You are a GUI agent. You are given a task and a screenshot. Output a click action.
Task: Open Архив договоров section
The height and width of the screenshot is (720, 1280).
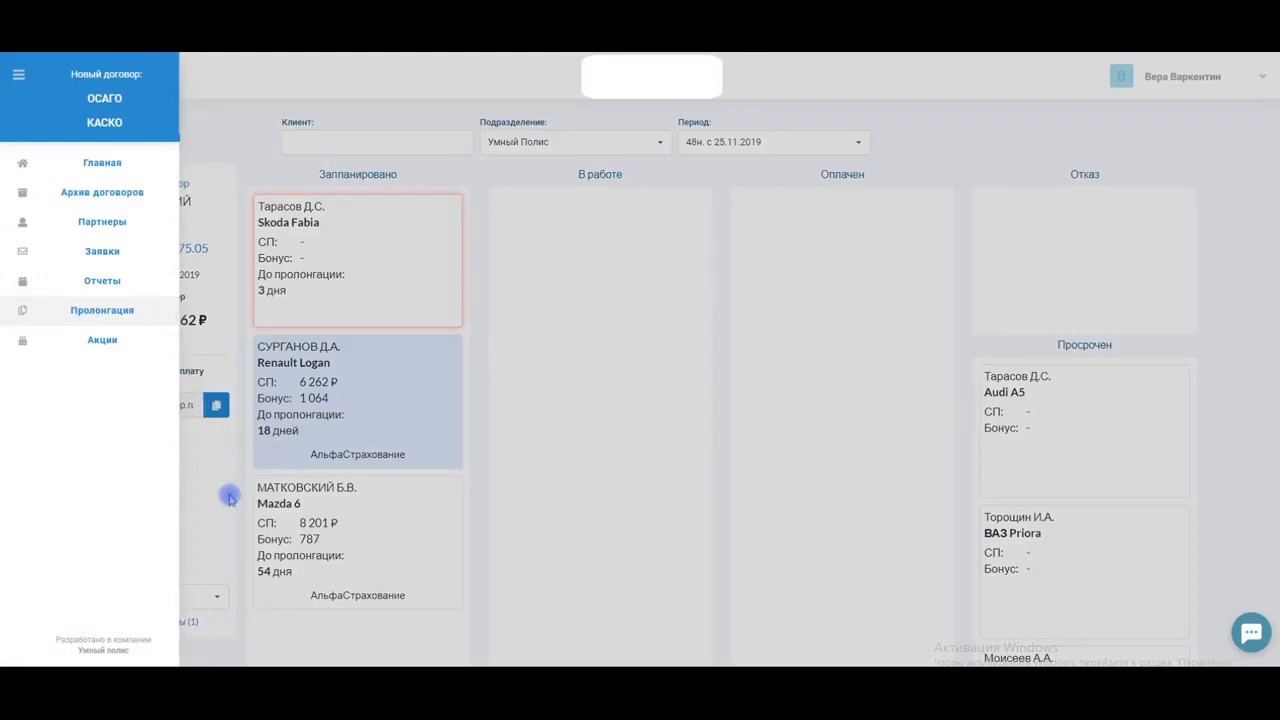click(102, 192)
